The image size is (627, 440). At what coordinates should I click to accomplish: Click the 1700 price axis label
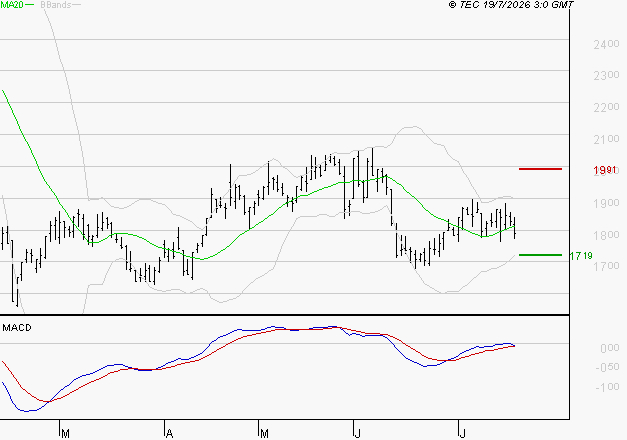click(606, 266)
